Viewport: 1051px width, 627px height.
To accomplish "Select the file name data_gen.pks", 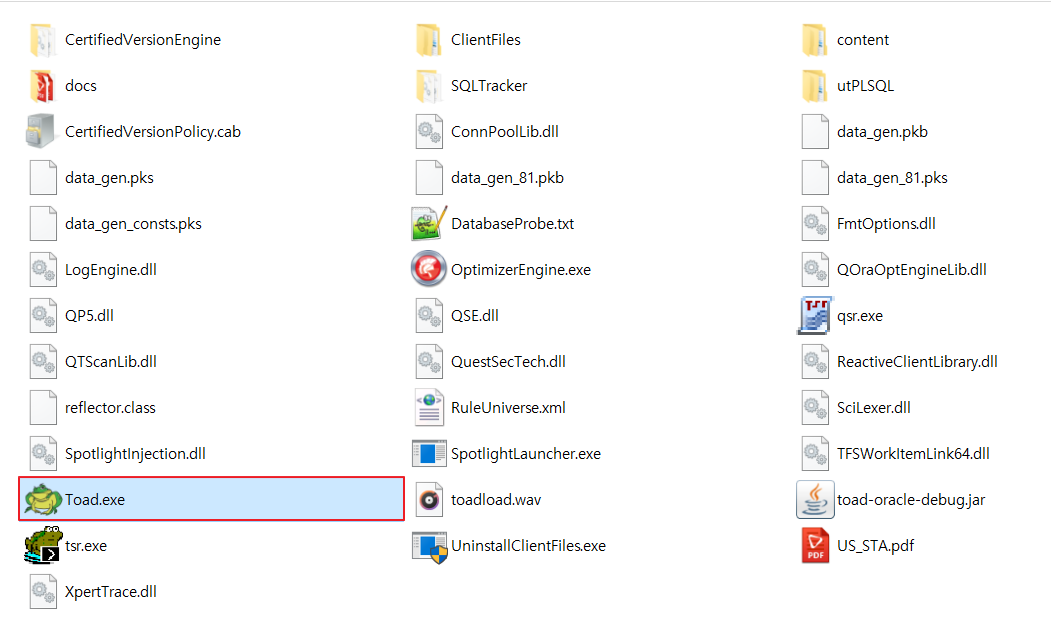I will (109, 178).
